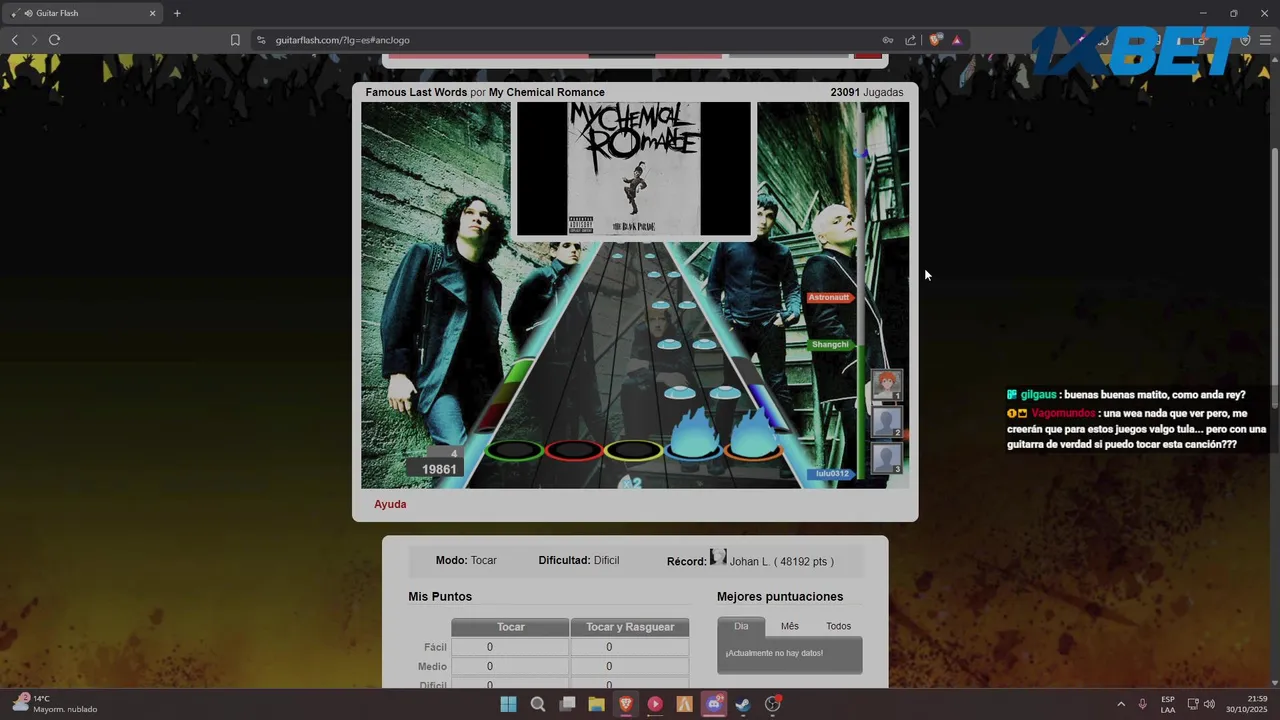This screenshot has height=720, width=1280.
Task: Click the 23091 Jugadas play count
Action: (x=867, y=92)
